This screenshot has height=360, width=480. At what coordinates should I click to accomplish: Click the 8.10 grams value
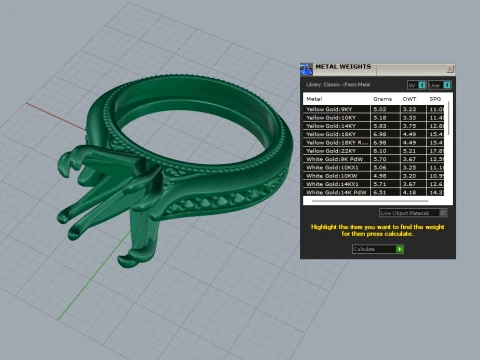(380, 151)
